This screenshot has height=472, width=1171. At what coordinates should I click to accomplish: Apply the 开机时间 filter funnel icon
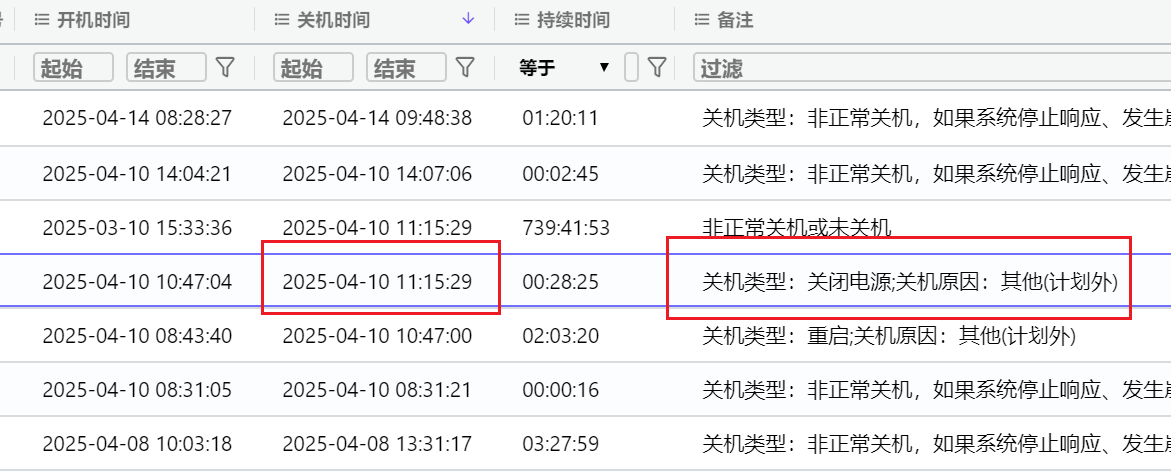tap(225, 68)
